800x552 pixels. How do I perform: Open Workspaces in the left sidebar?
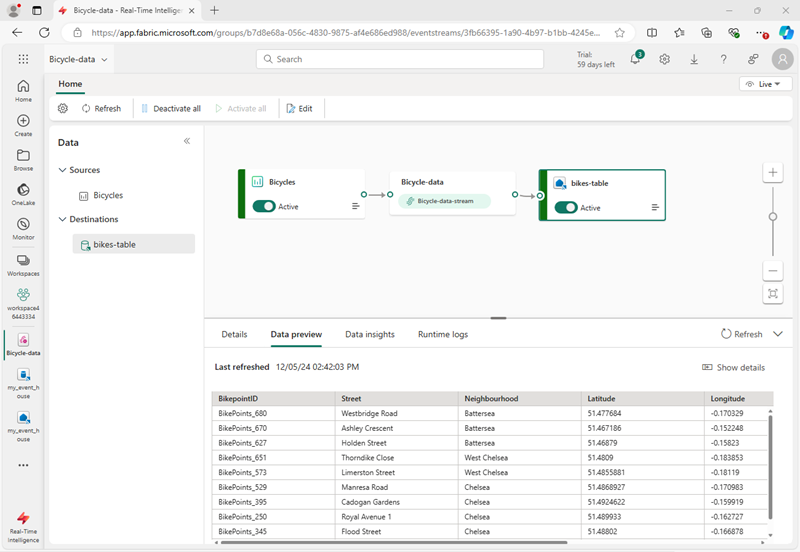pos(23,265)
